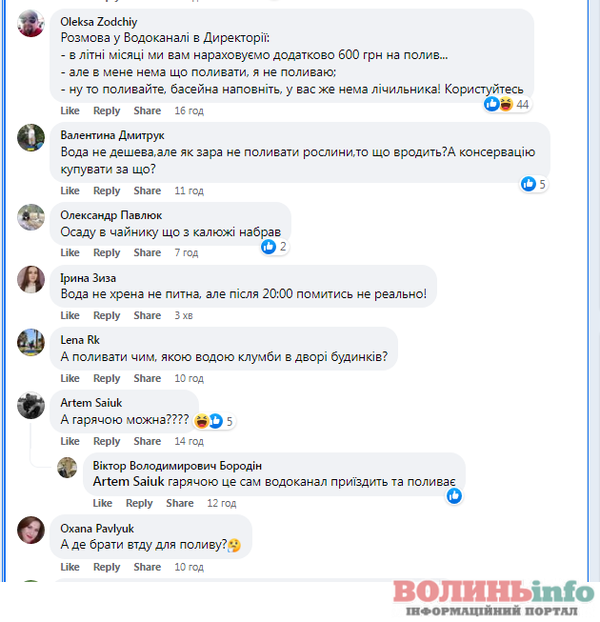Click like reaction count on Валентина Дмитрук's comment
Screen dimensions: 600x622
pyautogui.click(x=533, y=184)
